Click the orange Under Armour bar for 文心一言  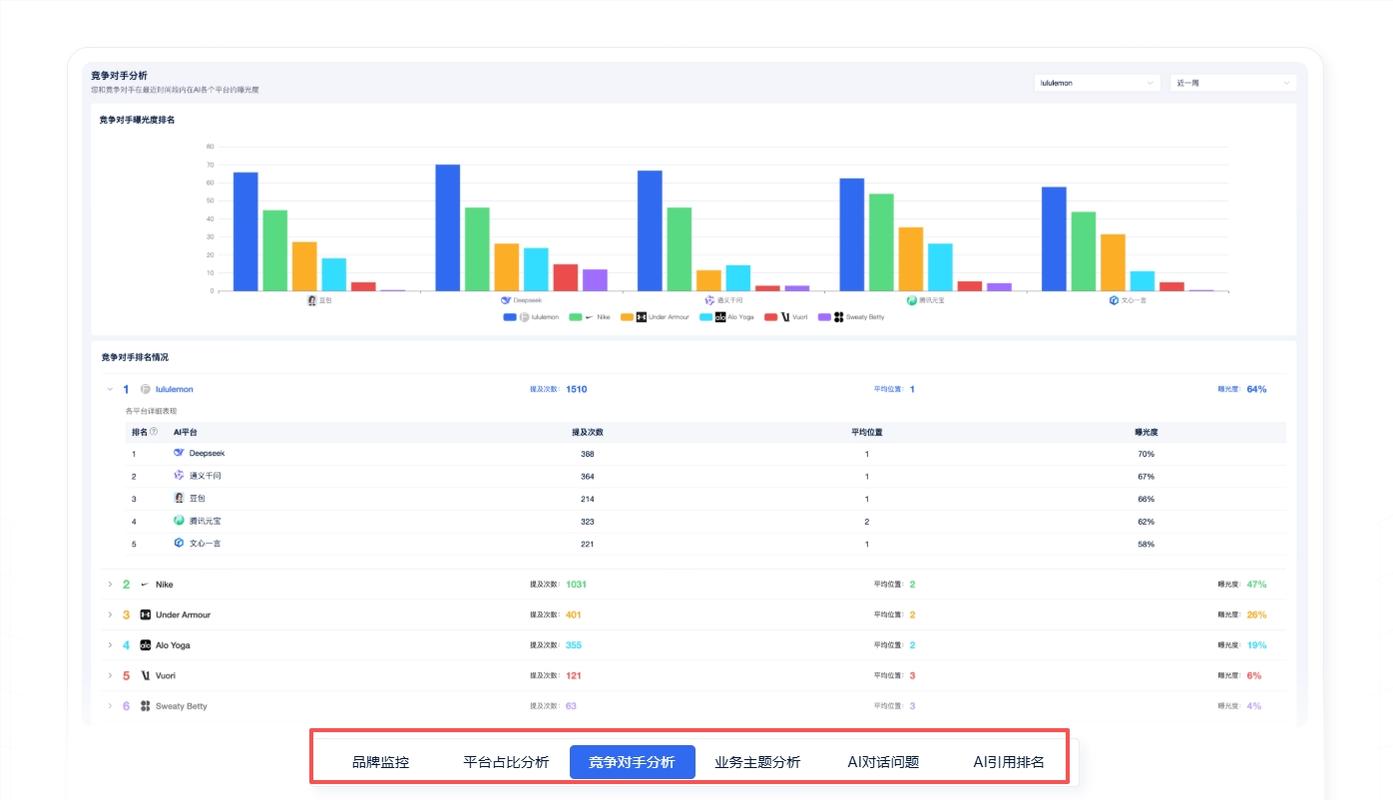click(x=1113, y=263)
